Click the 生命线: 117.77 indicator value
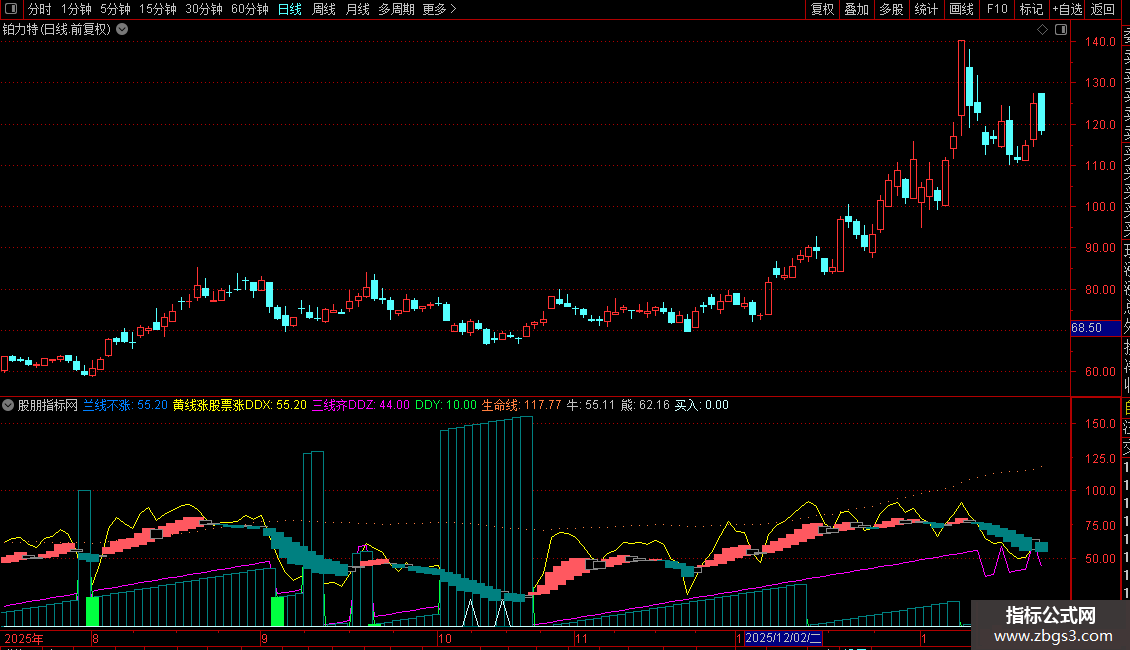Screen dimensions: 1130x650 (x=521, y=406)
